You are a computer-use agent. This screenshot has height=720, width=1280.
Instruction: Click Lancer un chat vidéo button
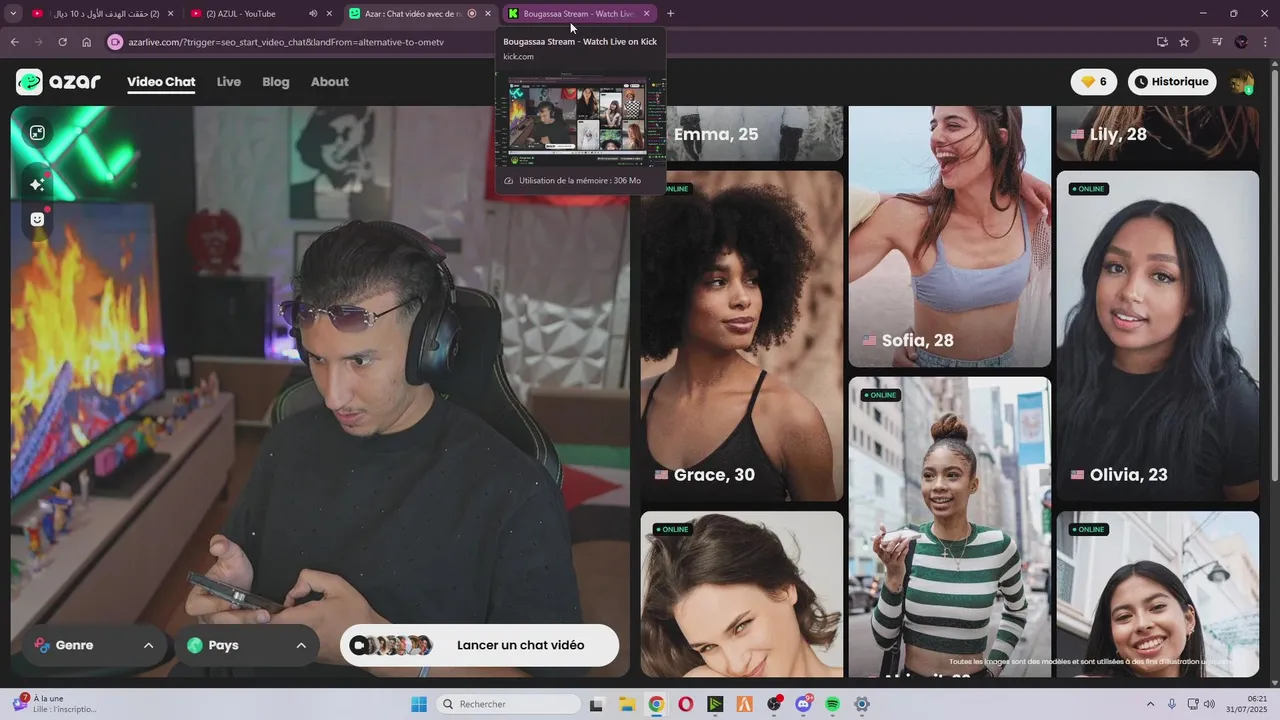pyautogui.click(x=479, y=645)
